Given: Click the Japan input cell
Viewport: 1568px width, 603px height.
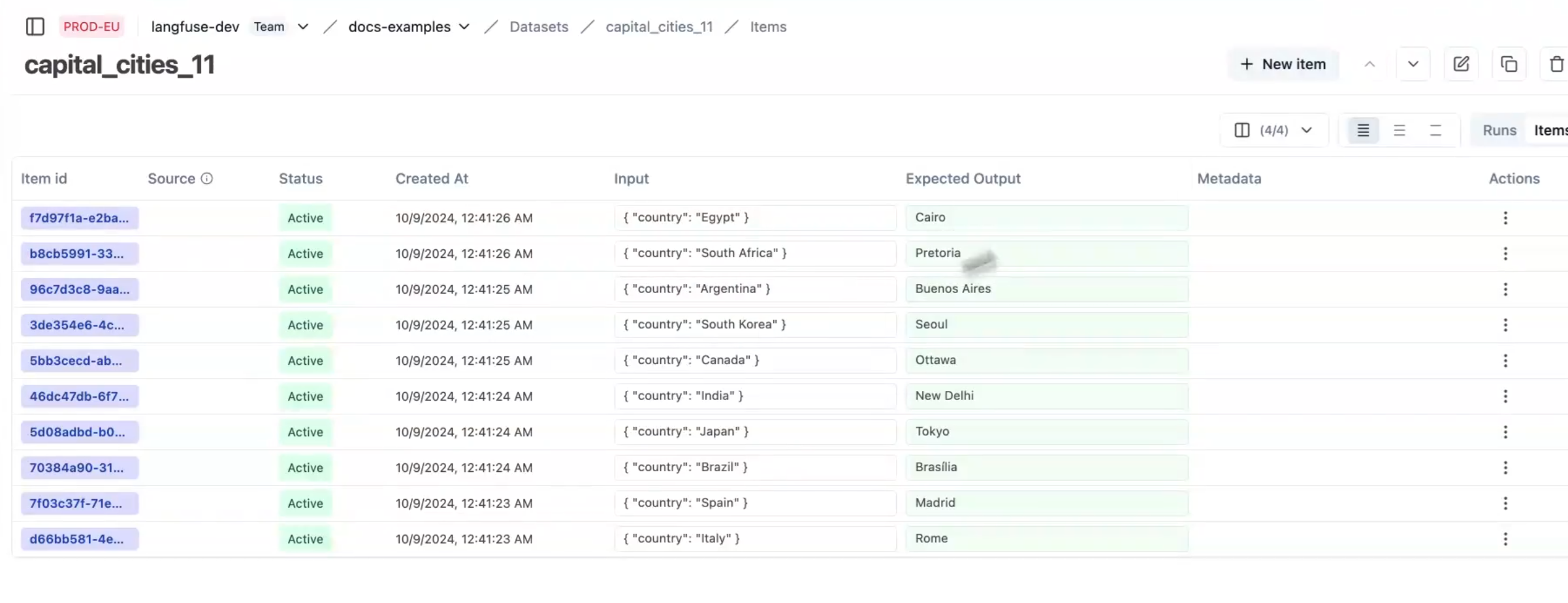Looking at the screenshot, I should (x=755, y=432).
